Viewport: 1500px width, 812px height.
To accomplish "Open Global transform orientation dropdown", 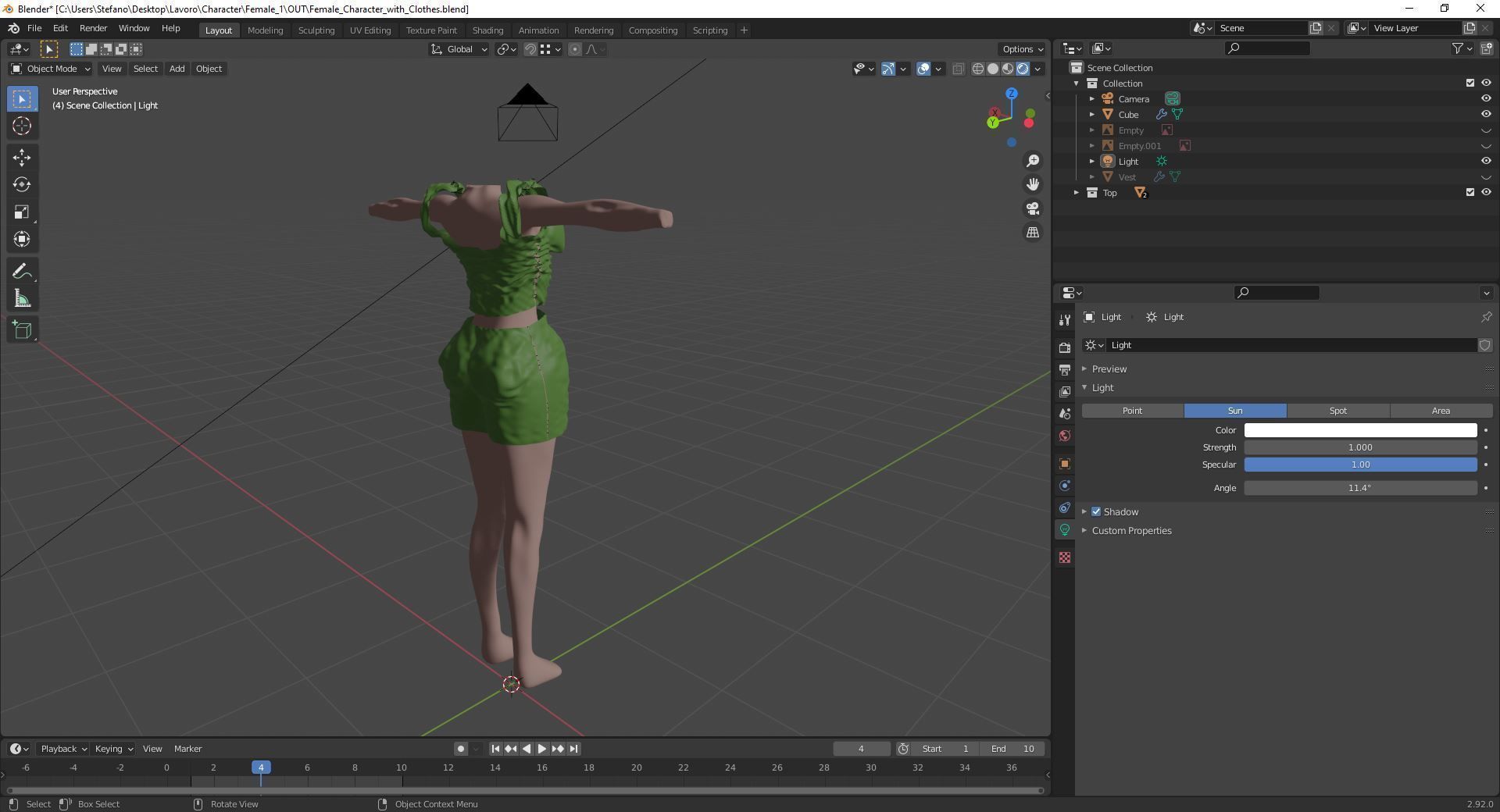I will (x=459, y=49).
